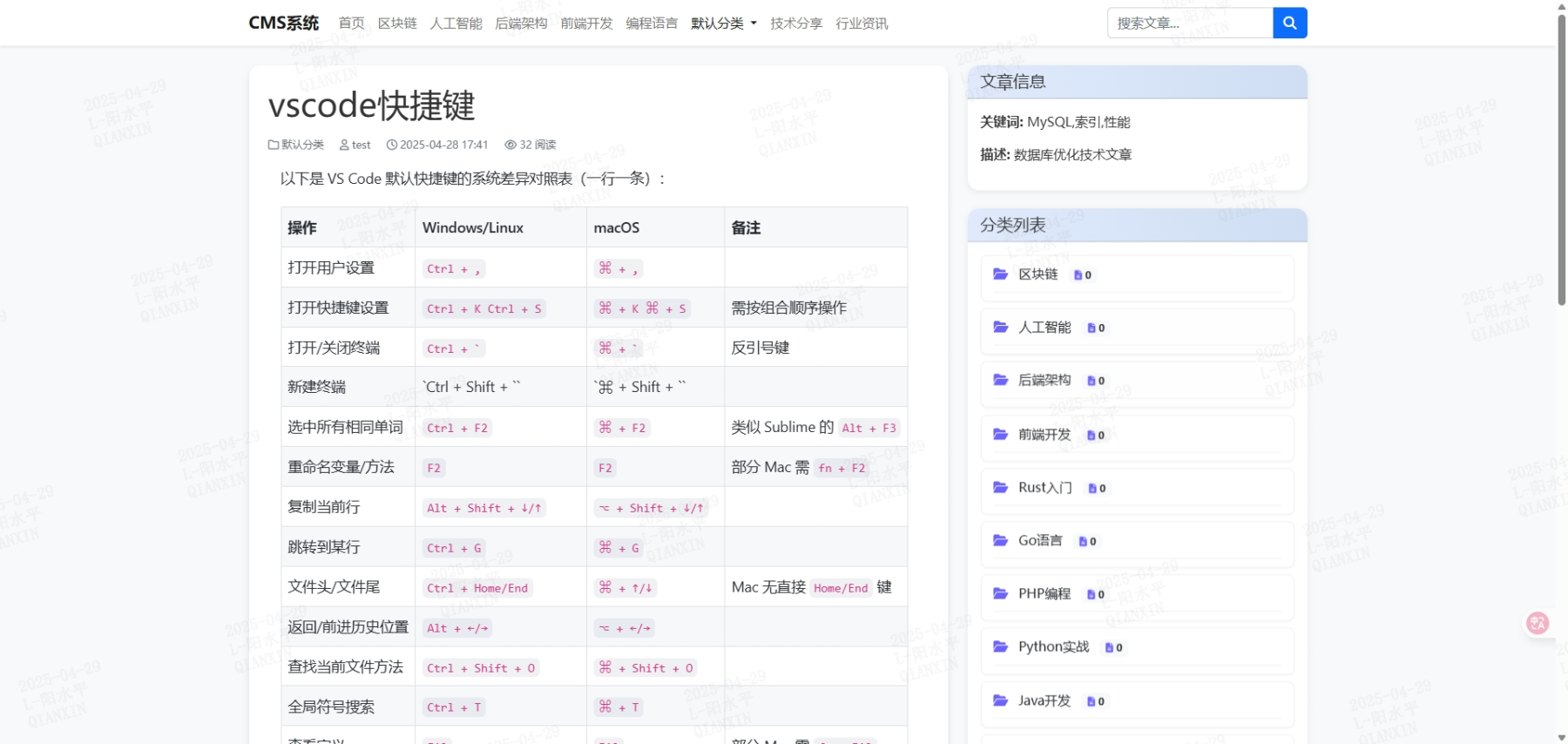This screenshot has height=744, width=1568.
Task: Click the 重命名变量/方法 row label
Action: (341, 467)
